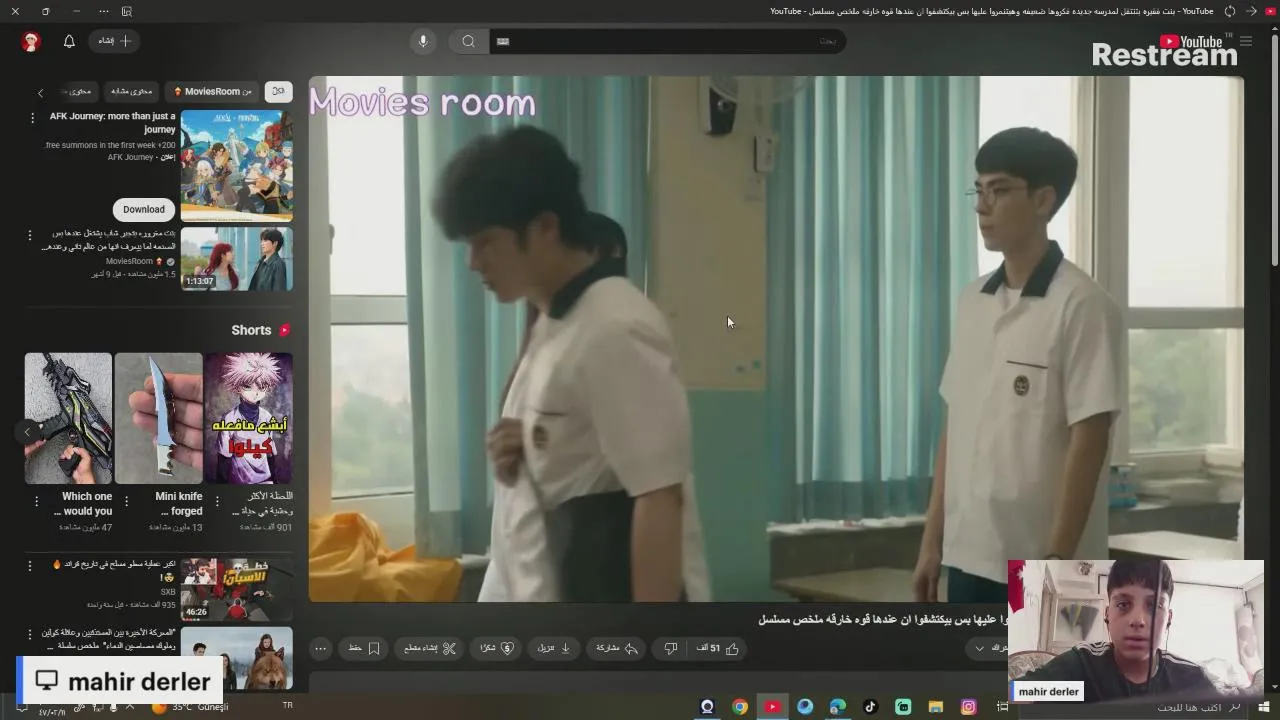The height and width of the screenshot is (720, 1280).
Task: Click the video player to pause
Action: point(776,339)
